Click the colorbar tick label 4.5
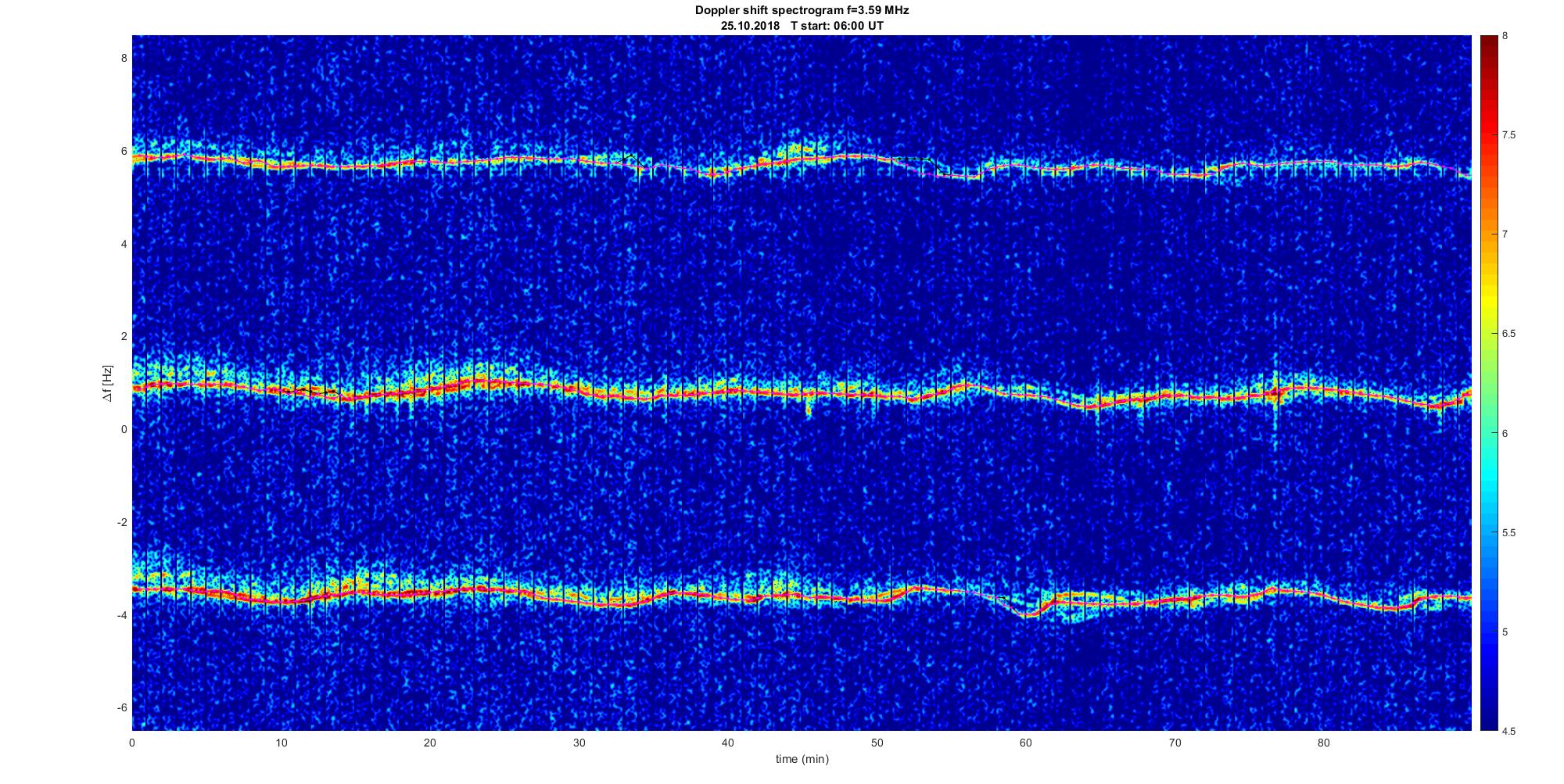Image resolution: width=1564 pixels, height=784 pixels. [x=1508, y=732]
